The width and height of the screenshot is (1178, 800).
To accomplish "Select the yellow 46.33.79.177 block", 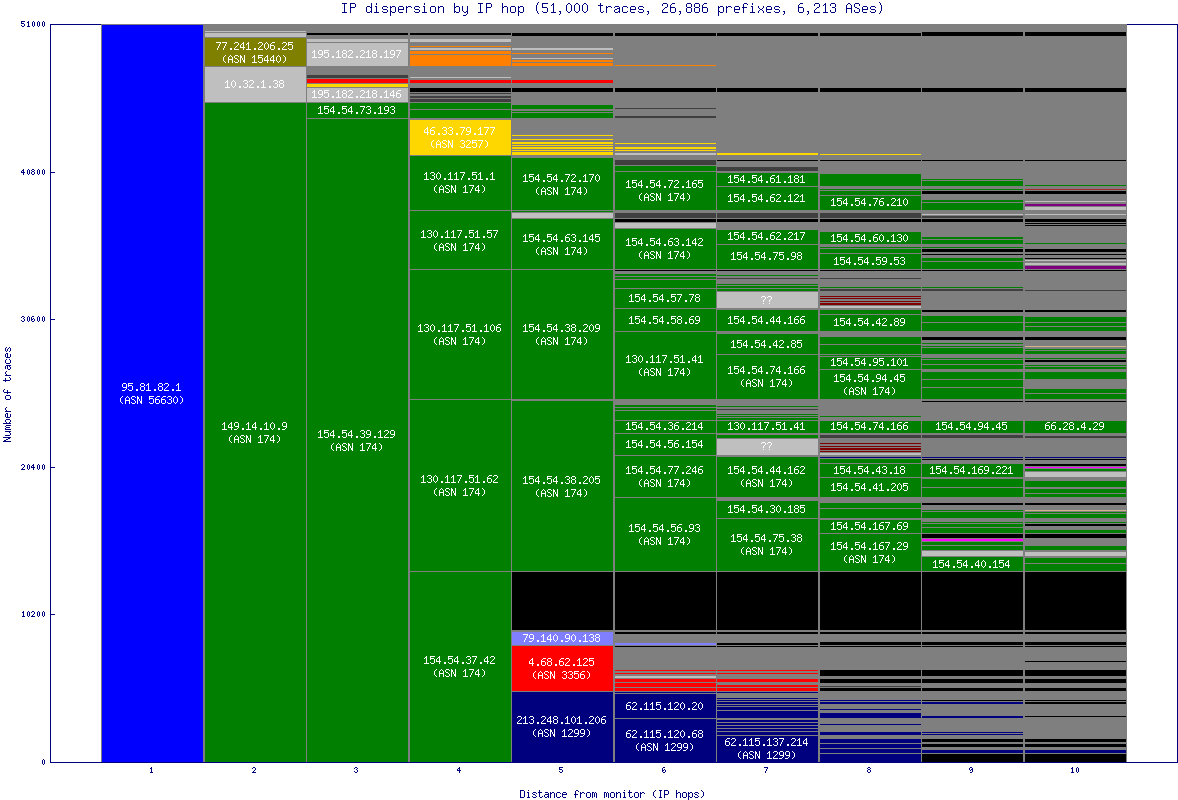I will coord(460,138).
